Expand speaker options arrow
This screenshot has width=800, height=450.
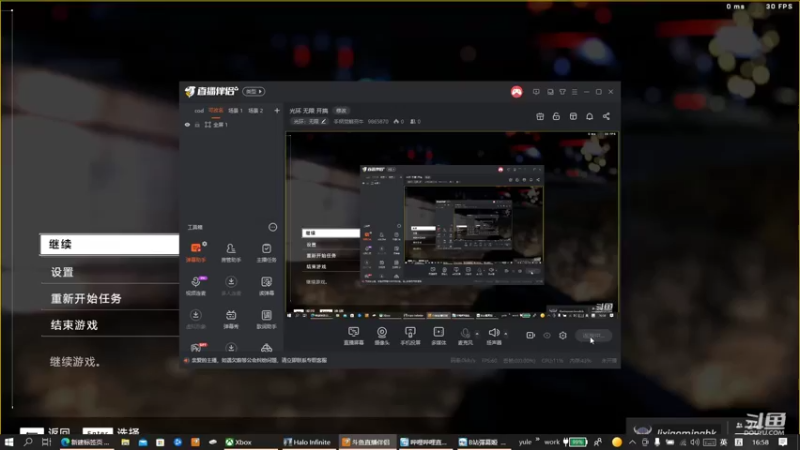pyautogui.click(x=506, y=334)
